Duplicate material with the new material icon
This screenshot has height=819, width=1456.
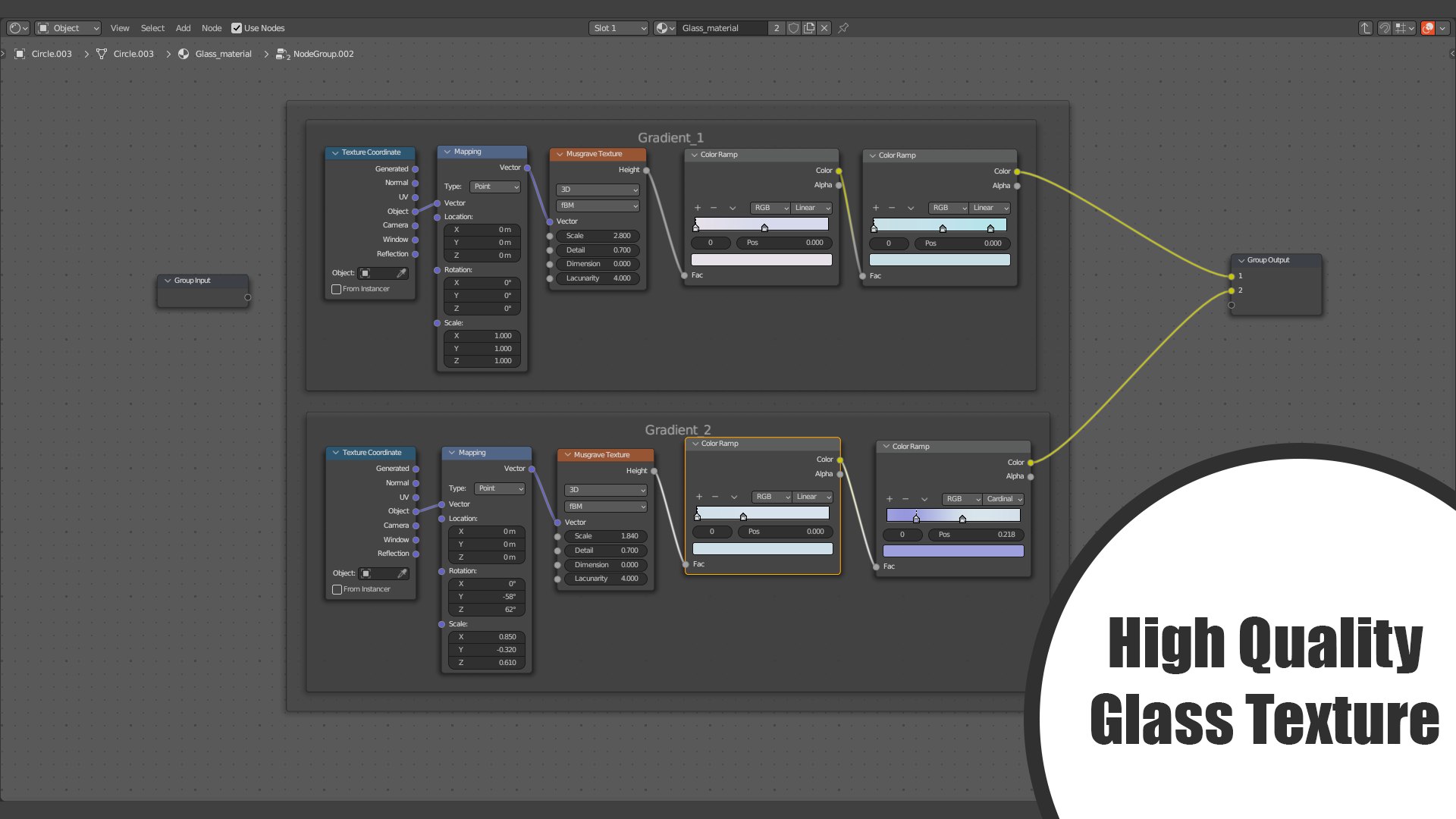tap(809, 28)
